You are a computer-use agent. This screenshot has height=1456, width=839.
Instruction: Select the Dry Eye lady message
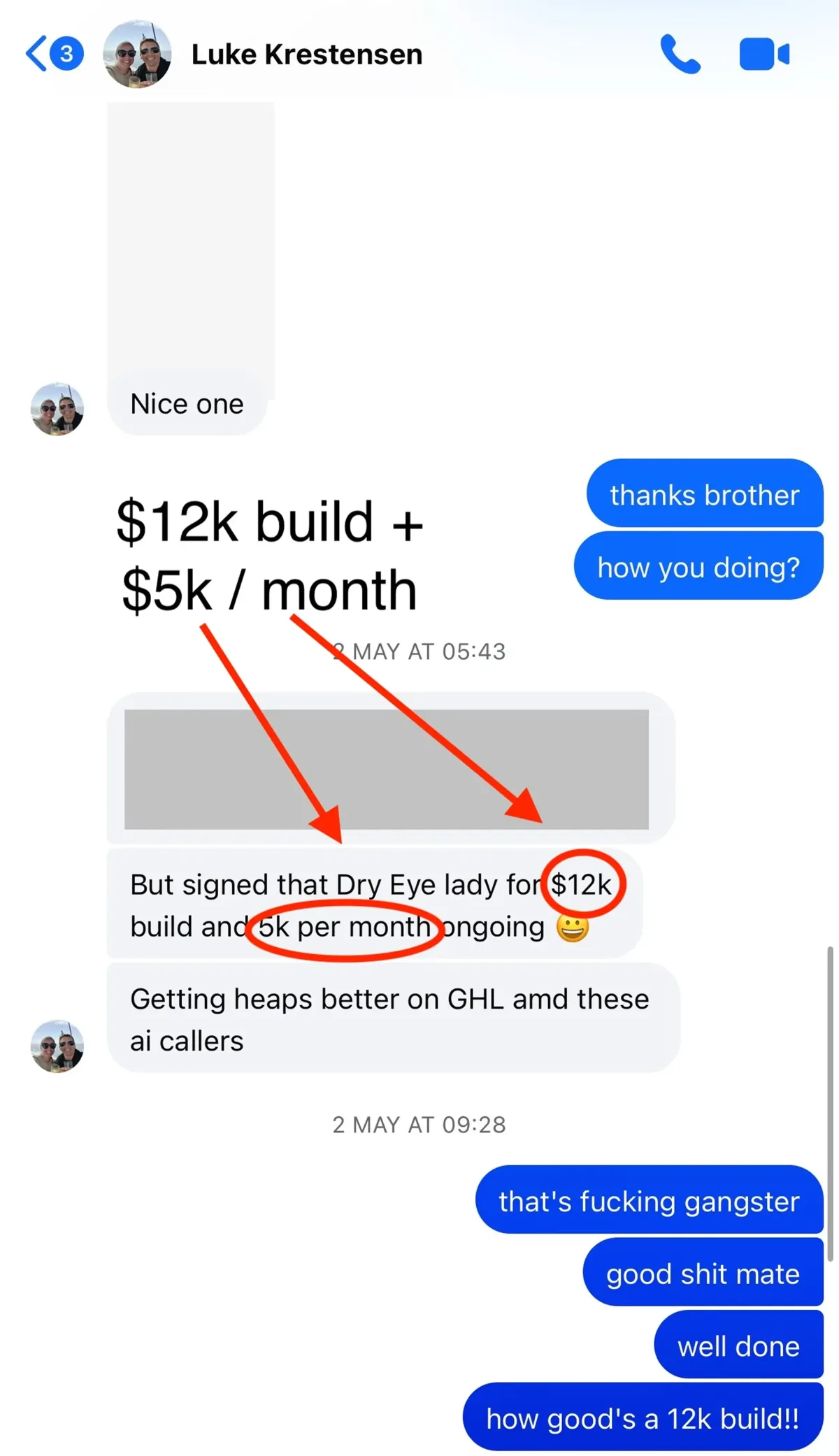point(374,904)
